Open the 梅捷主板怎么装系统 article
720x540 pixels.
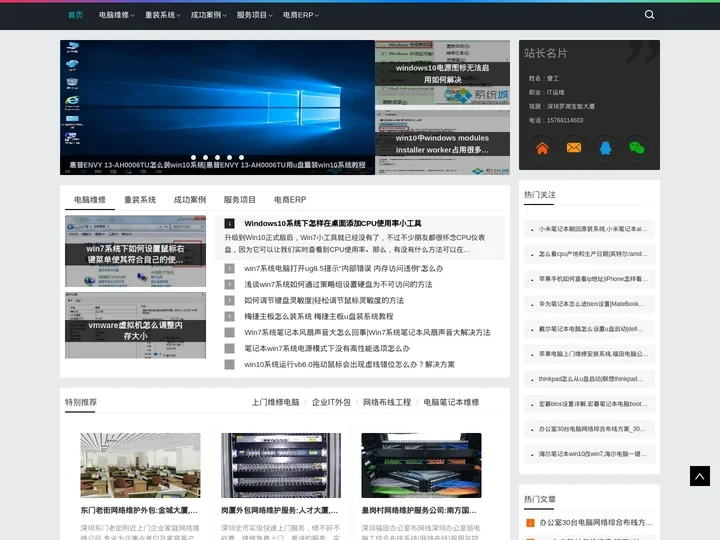pyautogui.click(x=319, y=317)
